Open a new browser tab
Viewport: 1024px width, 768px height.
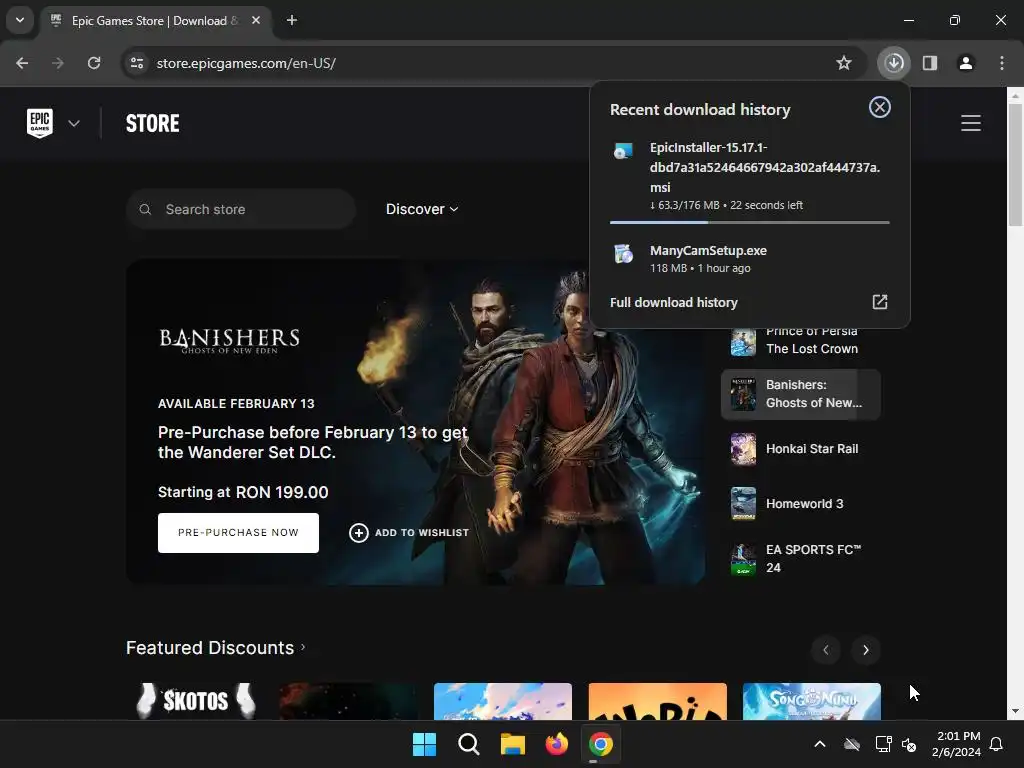click(292, 20)
